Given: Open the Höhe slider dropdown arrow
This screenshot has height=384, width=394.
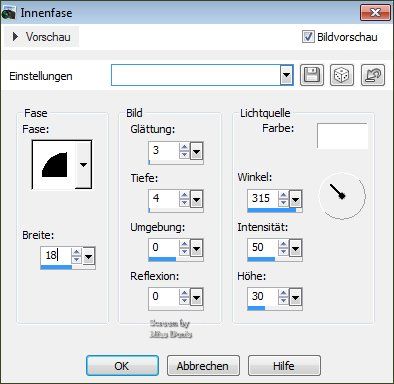Looking at the screenshot, I should coord(296,297).
